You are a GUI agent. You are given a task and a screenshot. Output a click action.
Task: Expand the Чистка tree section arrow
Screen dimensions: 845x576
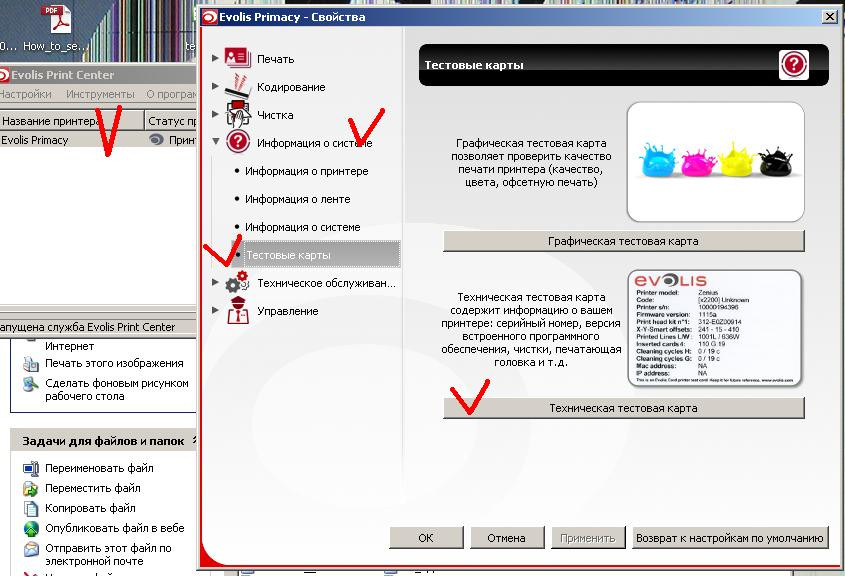(x=215, y=114)
